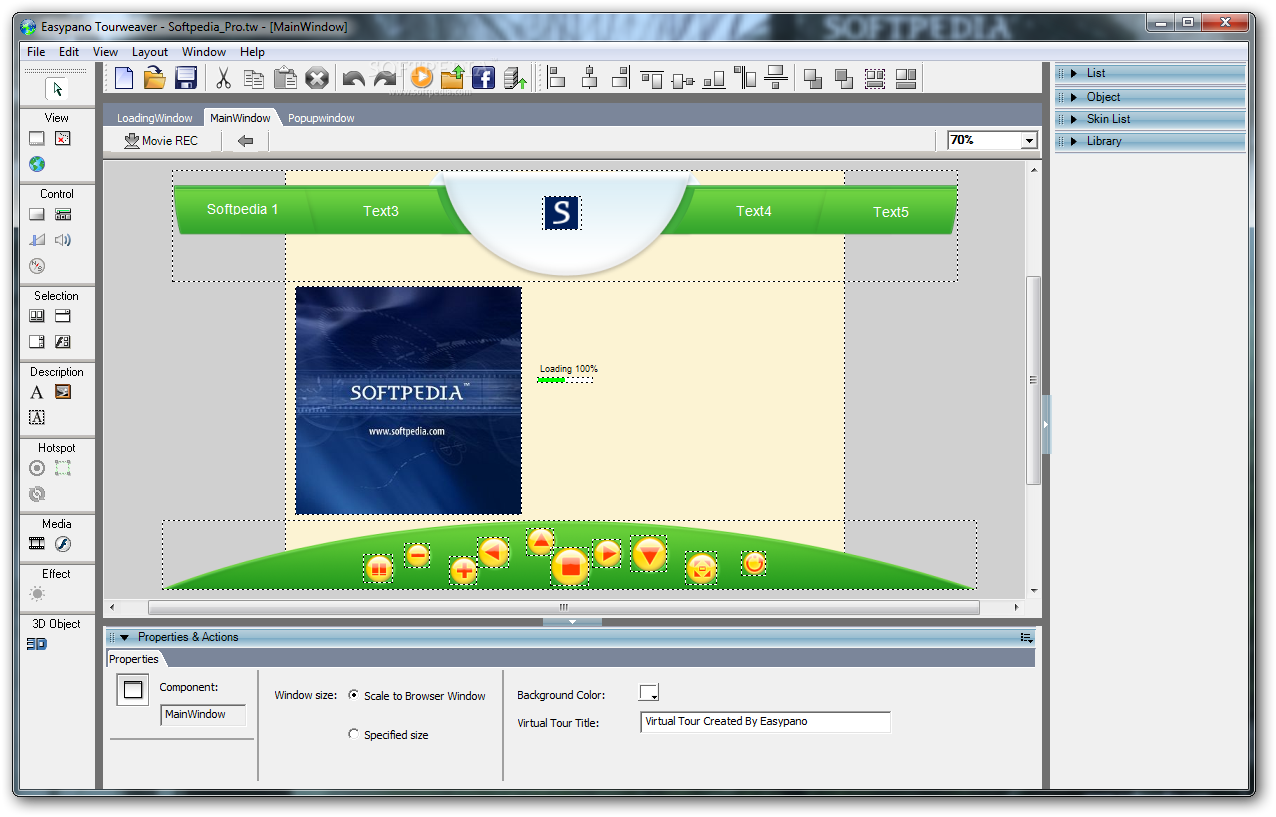This screenshot has width=1276, height=817.
Task: Click the horizontal scrollbar under the canvas
Action: (x=563, y=607)
